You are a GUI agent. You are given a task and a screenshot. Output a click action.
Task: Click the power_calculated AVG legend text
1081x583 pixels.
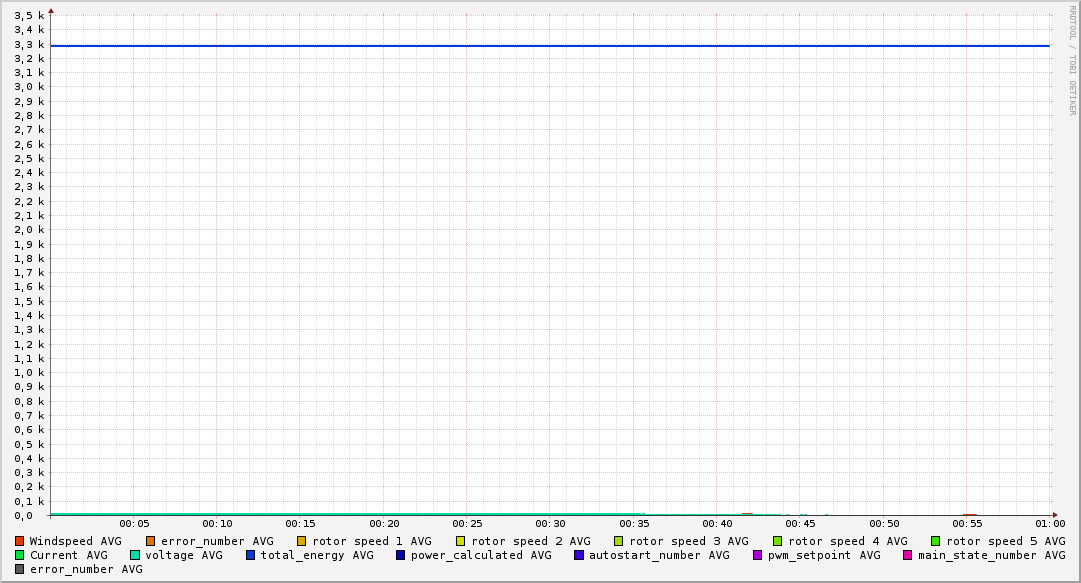point(481,555)
